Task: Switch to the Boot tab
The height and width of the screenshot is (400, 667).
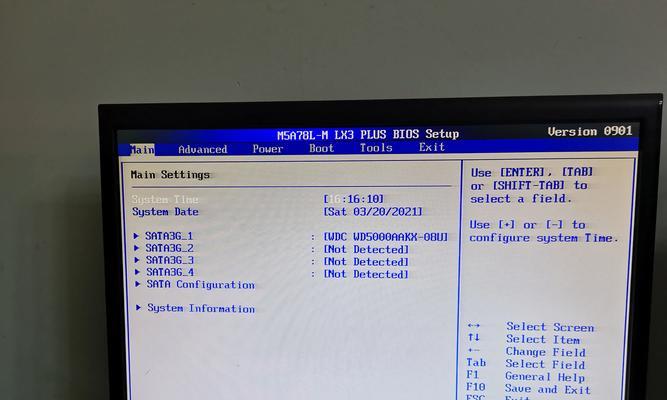Action: coord(322,148)
